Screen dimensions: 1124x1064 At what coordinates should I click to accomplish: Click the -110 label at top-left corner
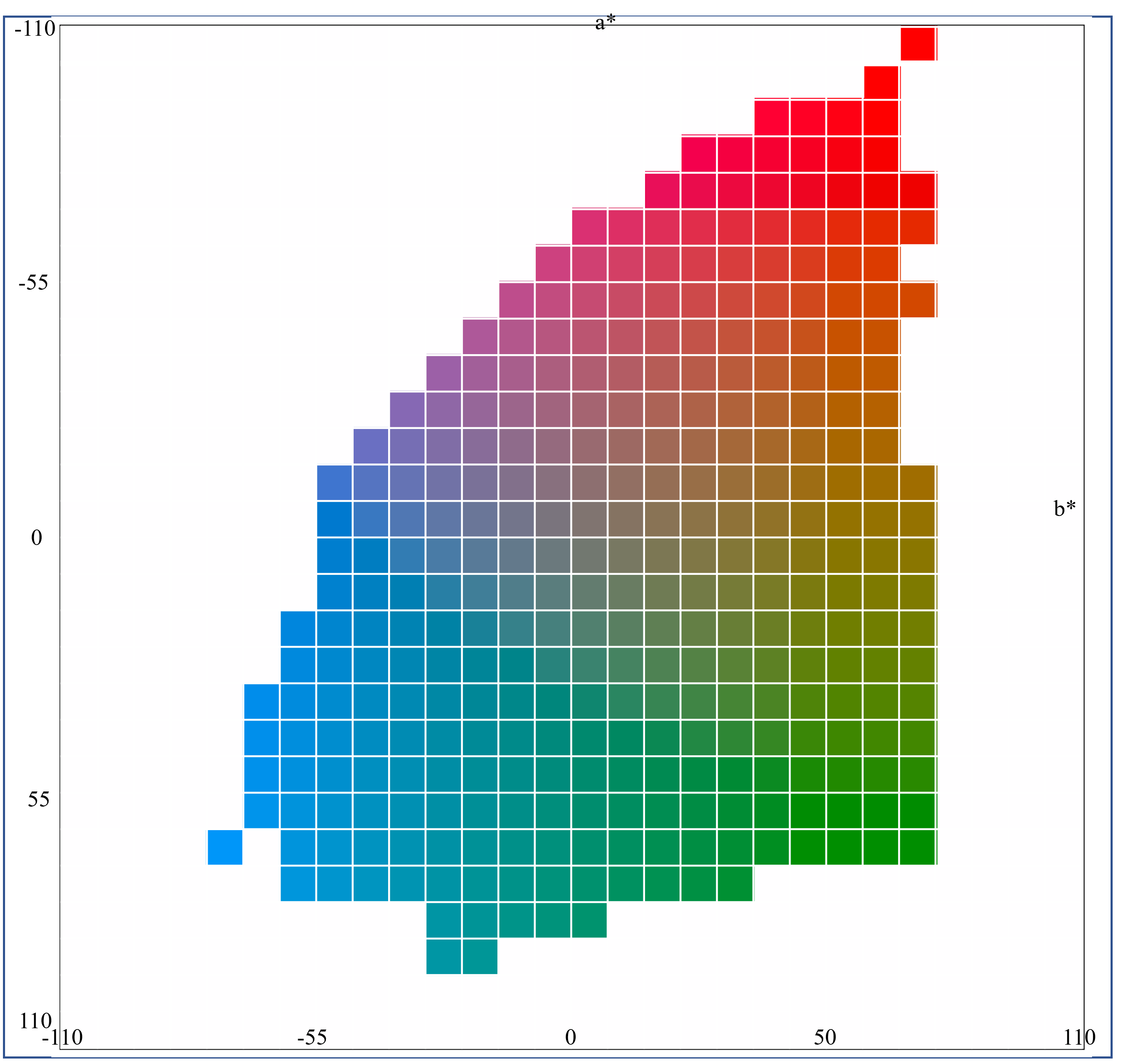coord(34,28)
